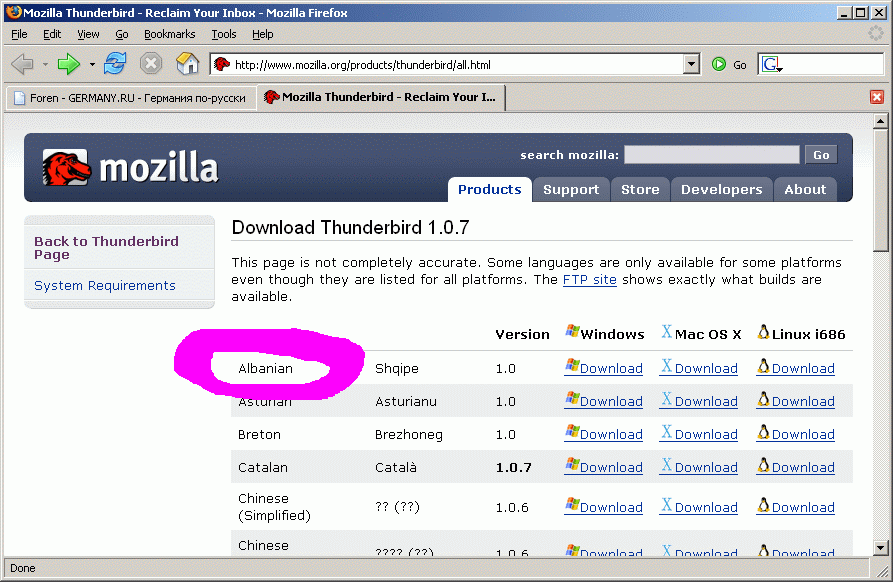Click the green Forward arrow button

tap(68, 64)
